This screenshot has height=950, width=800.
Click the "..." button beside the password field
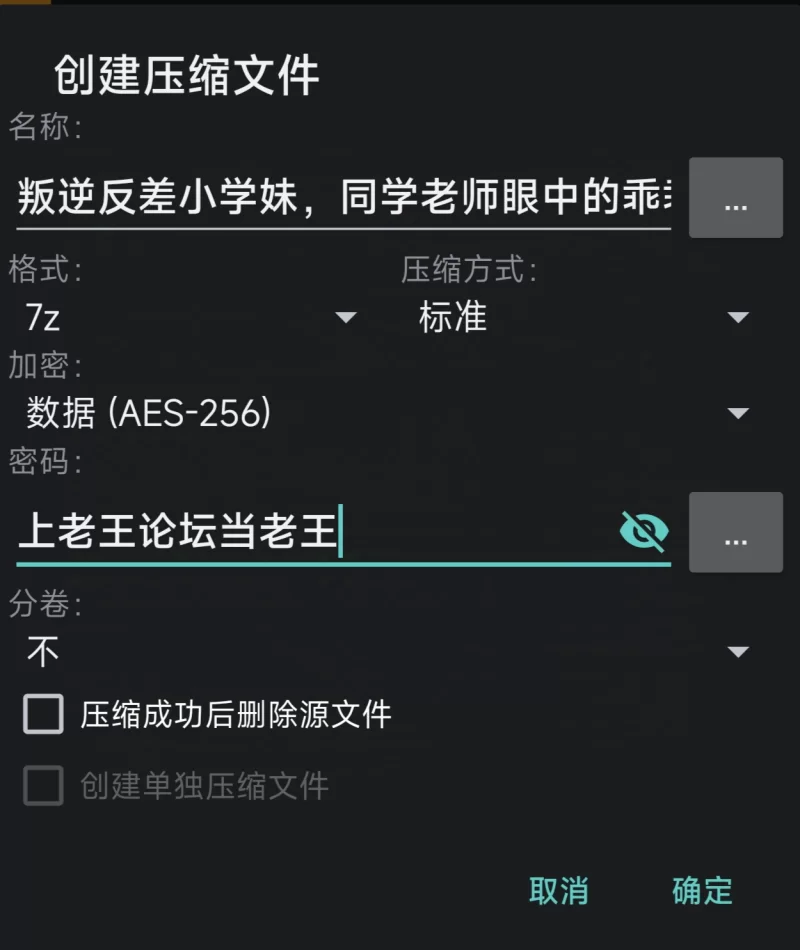point(735,532)
